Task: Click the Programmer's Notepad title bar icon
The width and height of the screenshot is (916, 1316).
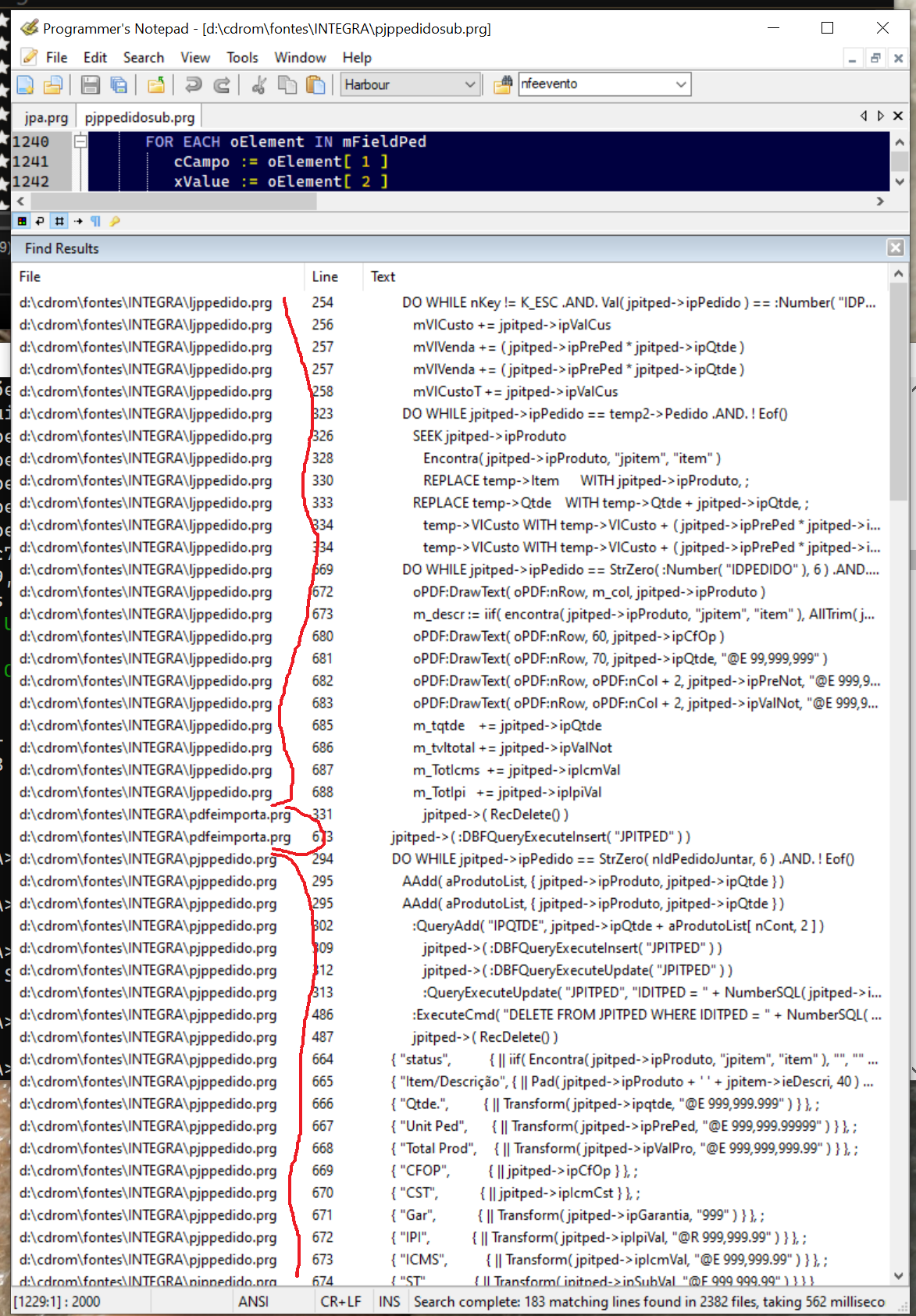Action: click(x=30, y=28)
